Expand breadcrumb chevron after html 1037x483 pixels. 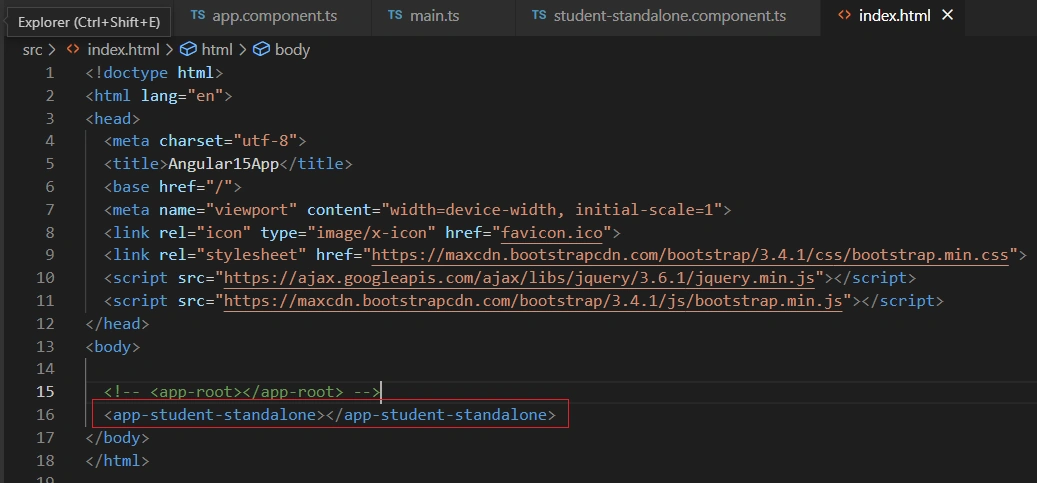(242, 50)
